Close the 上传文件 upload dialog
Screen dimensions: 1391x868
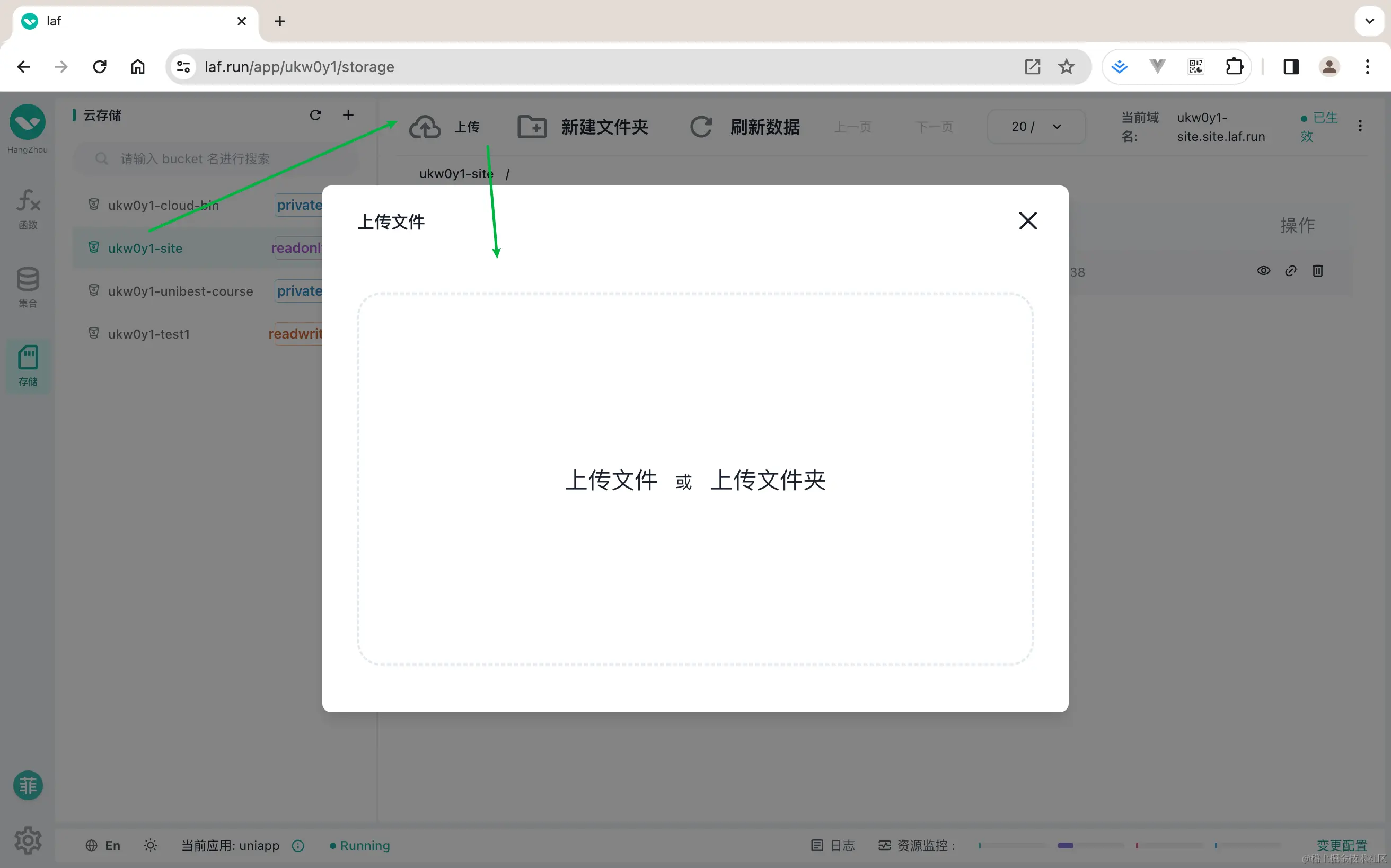point(1027,221)
